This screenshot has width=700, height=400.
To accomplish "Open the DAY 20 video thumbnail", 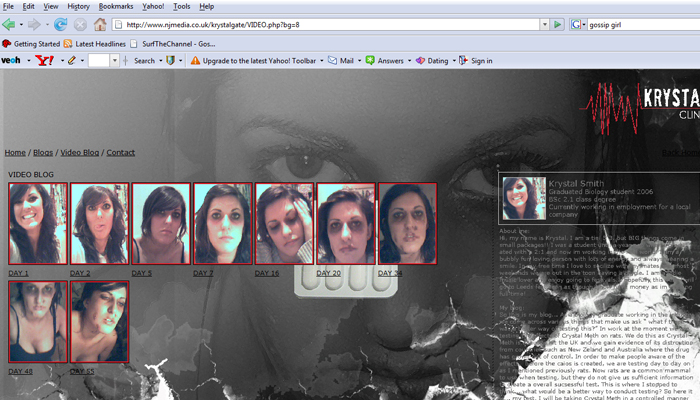I will tap(346, 223).
